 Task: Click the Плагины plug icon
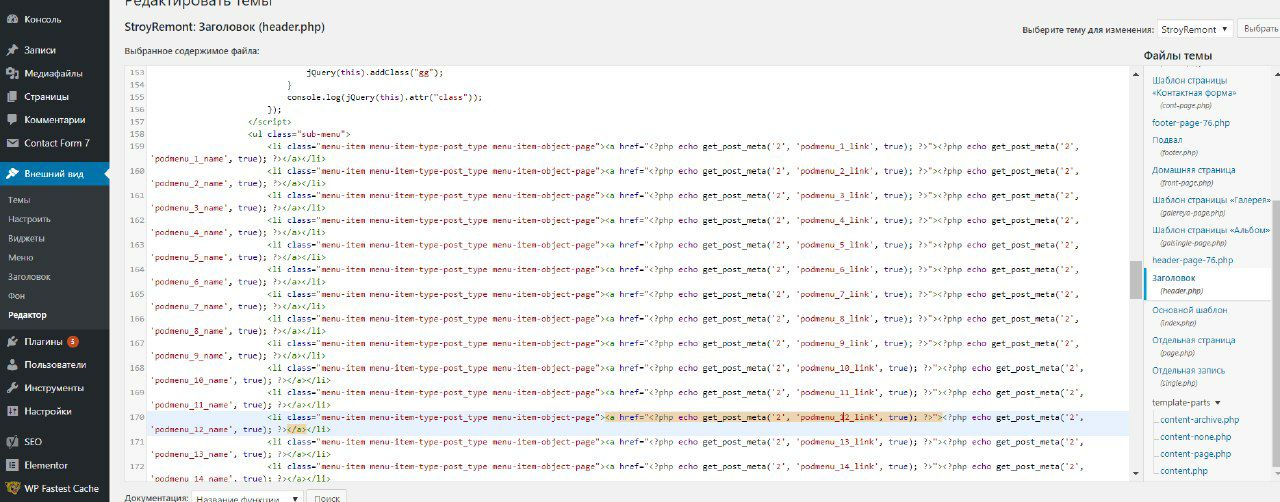click(x=11, y=341)
